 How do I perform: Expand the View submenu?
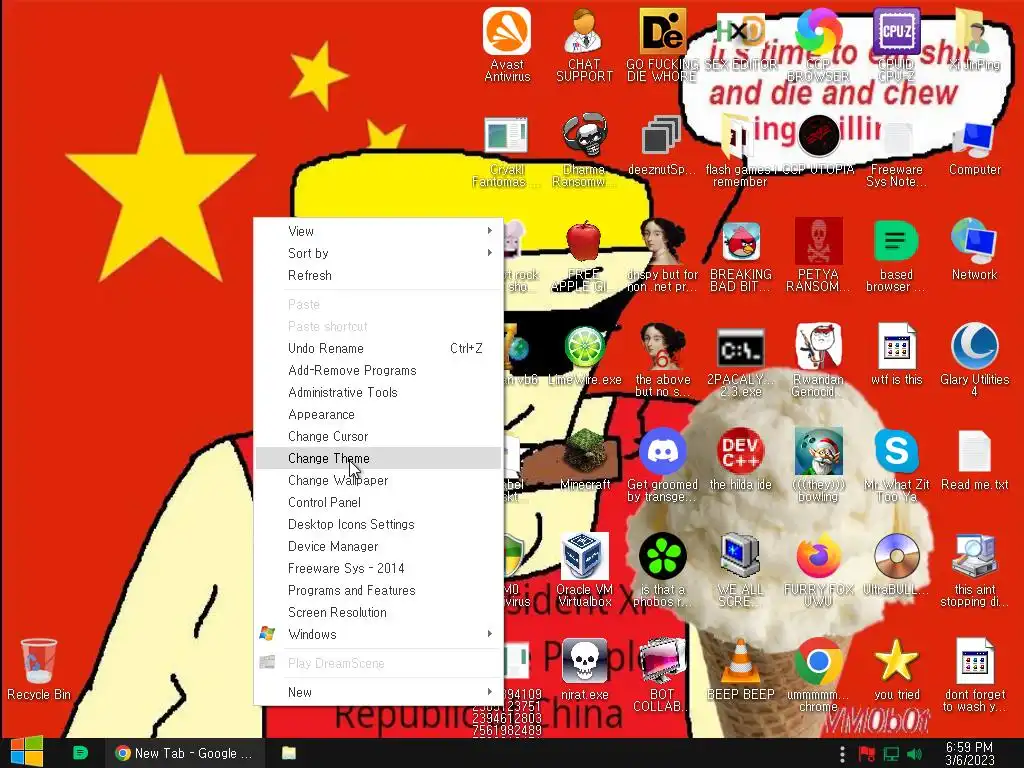coord(378,231)
